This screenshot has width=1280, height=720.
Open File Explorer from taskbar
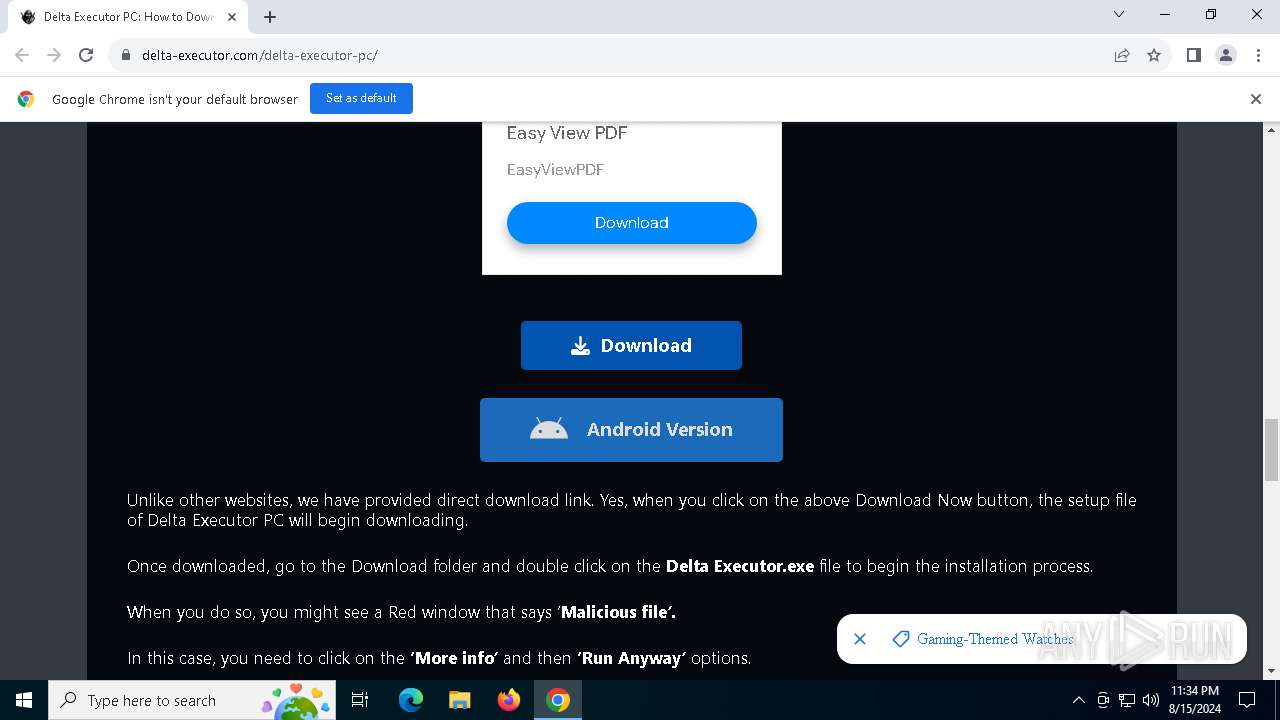[460, 700]
